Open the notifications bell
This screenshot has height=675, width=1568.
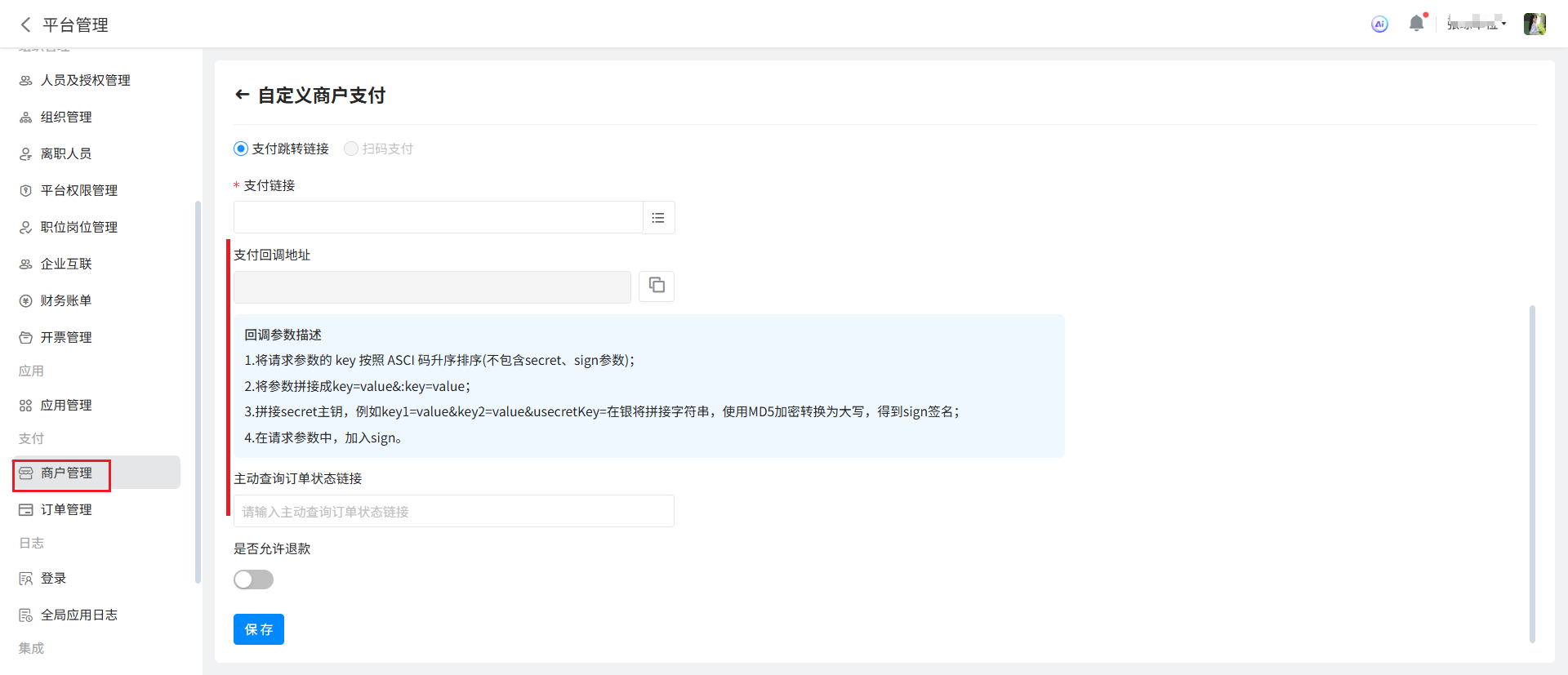click(x=1416, y=24)
